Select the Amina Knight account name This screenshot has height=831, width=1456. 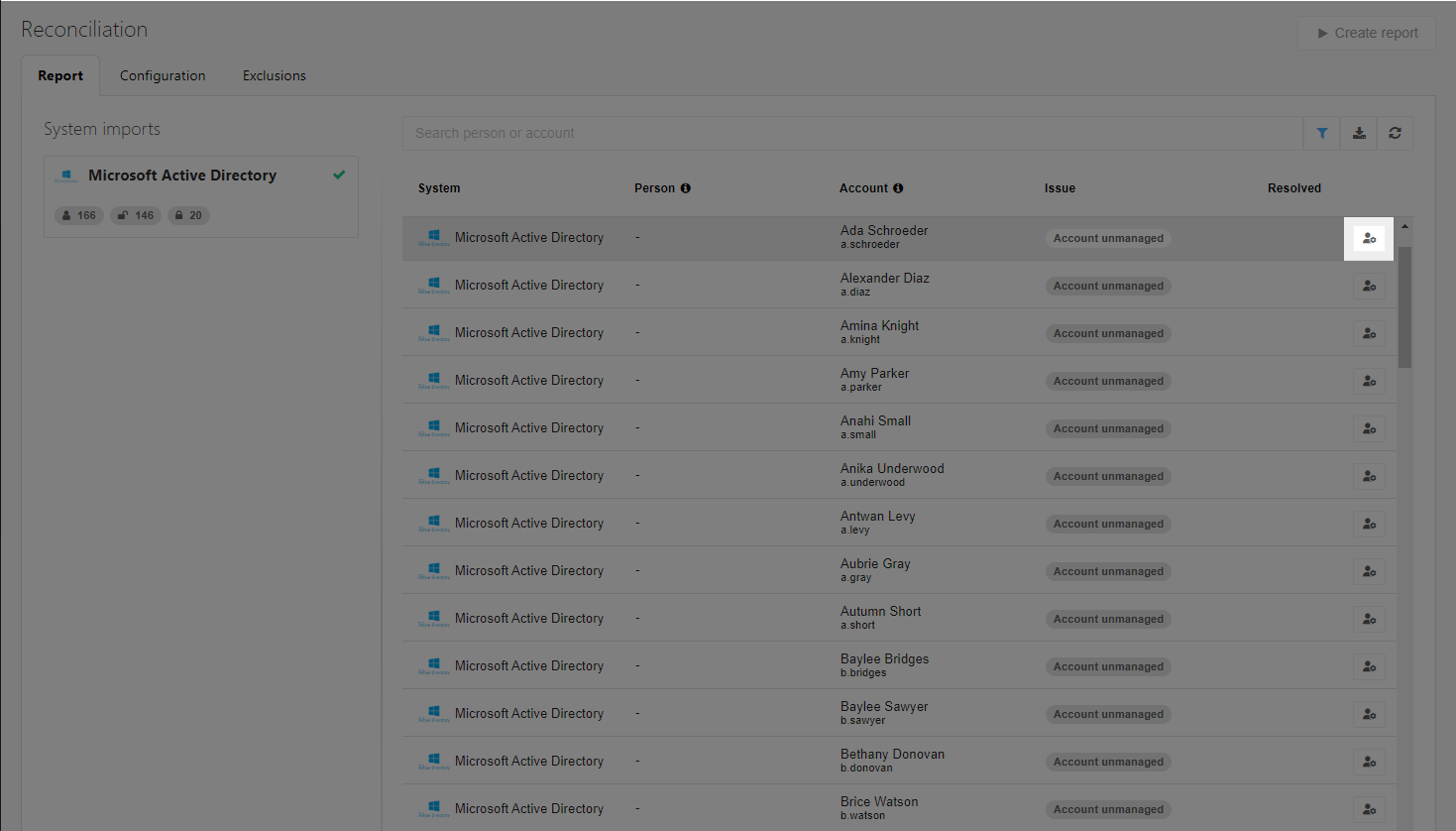(x=879, y=325)
